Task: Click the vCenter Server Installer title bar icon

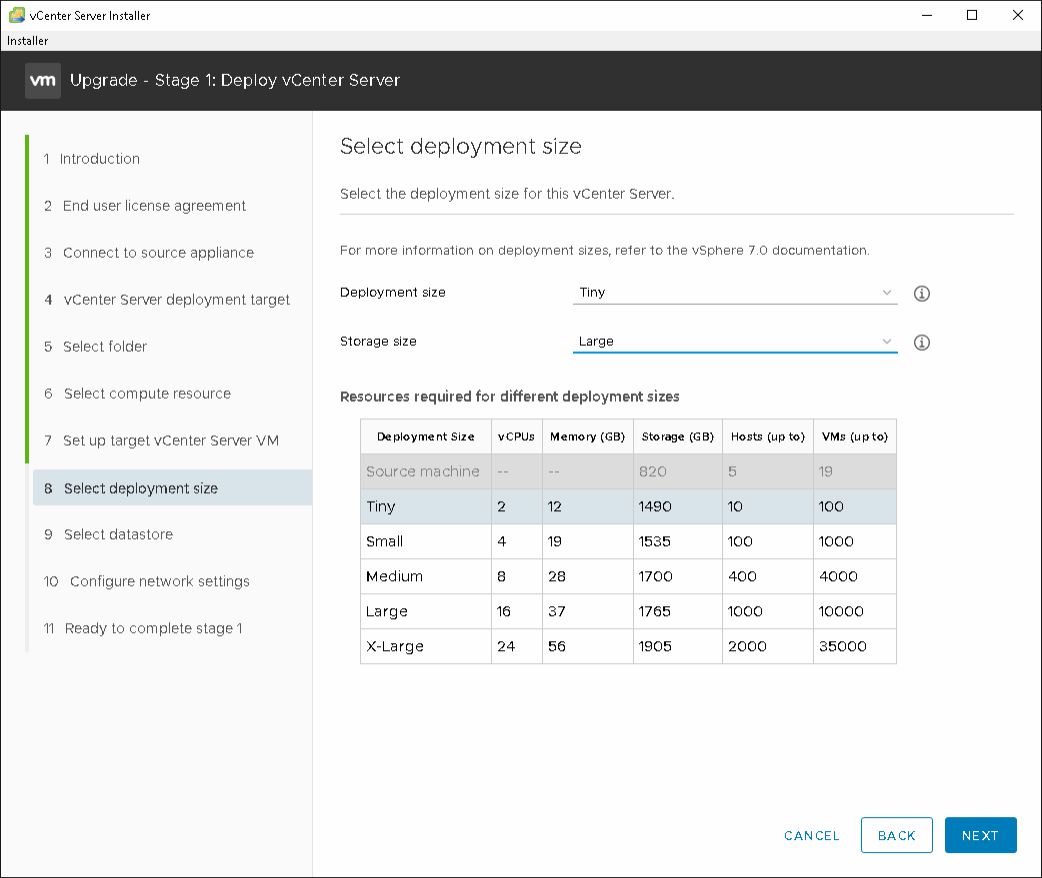Action: point(17,15)
